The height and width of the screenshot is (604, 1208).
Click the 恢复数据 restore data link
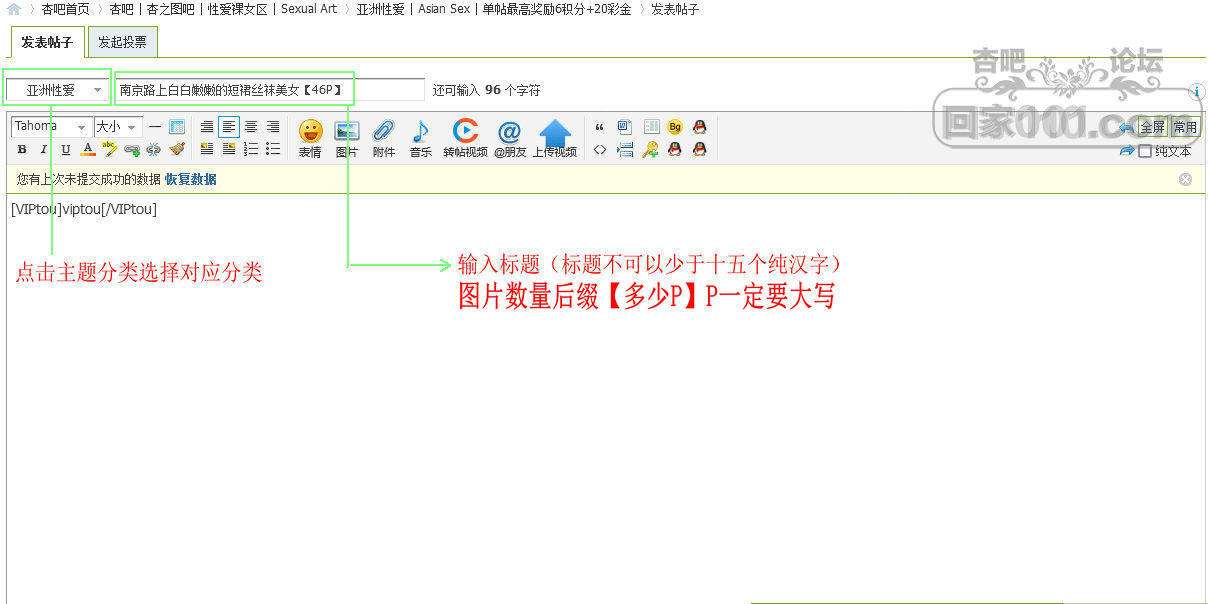tap(190, 180)
